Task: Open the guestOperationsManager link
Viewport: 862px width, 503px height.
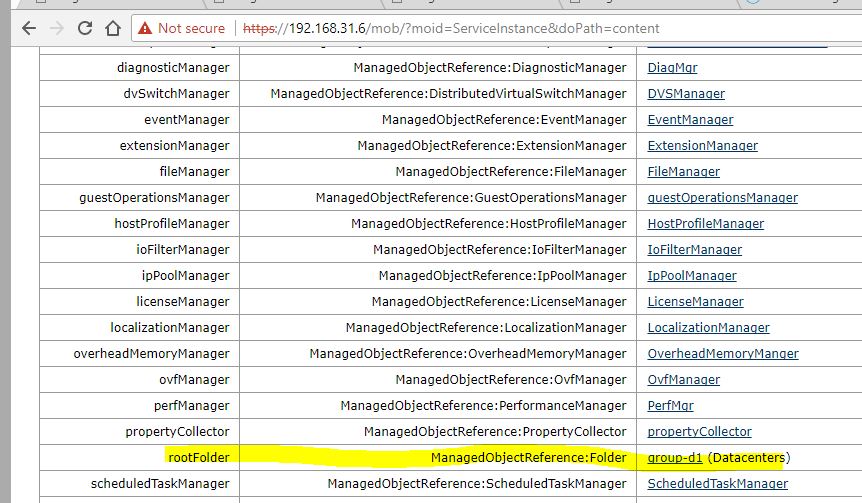Action: click(x=722, y=197)
